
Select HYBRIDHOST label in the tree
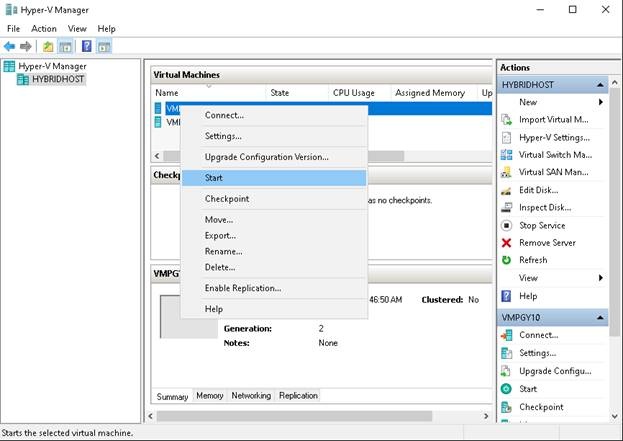coord(58,79)
